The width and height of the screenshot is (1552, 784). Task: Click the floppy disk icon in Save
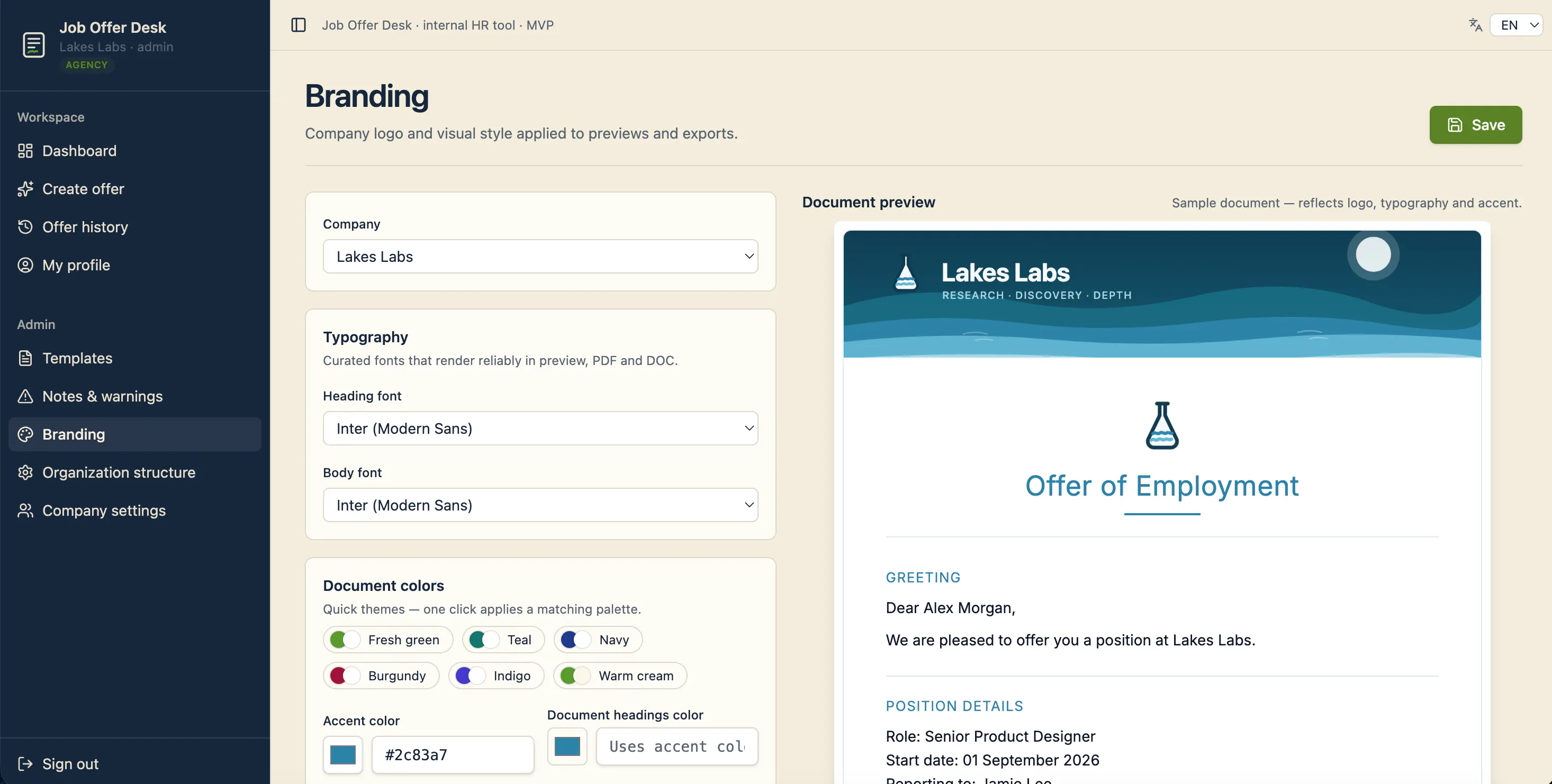[x=1455, y=125]
